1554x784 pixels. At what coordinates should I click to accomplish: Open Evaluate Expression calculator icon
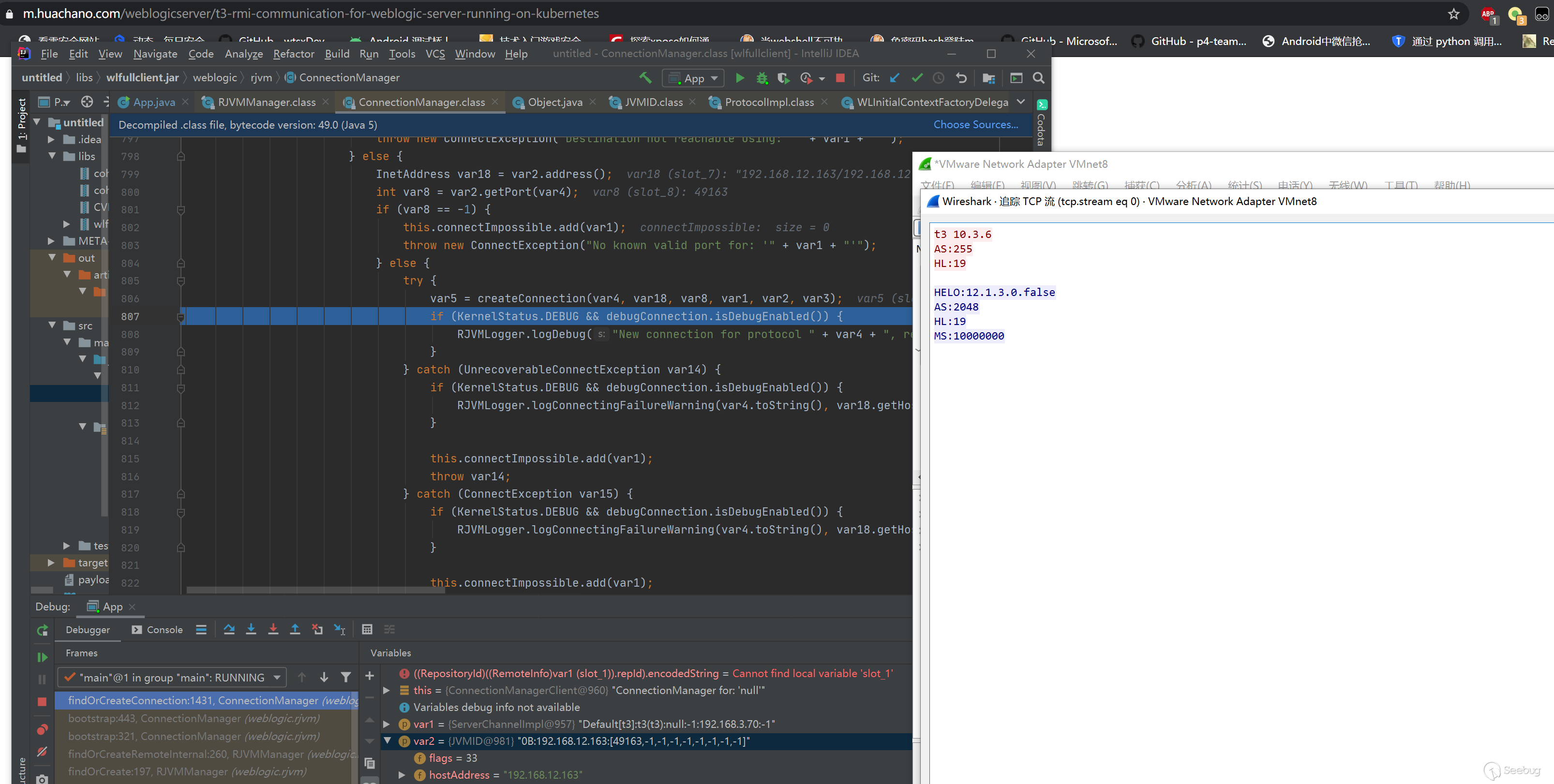pyautogui.click(x=367, y=629)
